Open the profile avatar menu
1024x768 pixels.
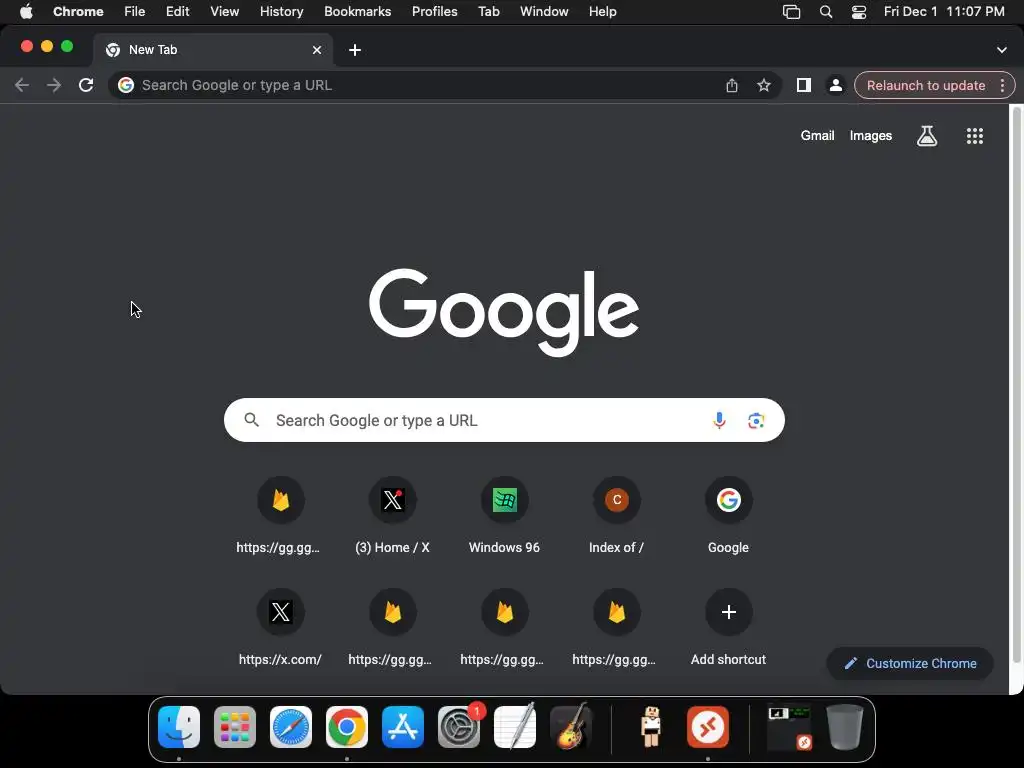835,85
